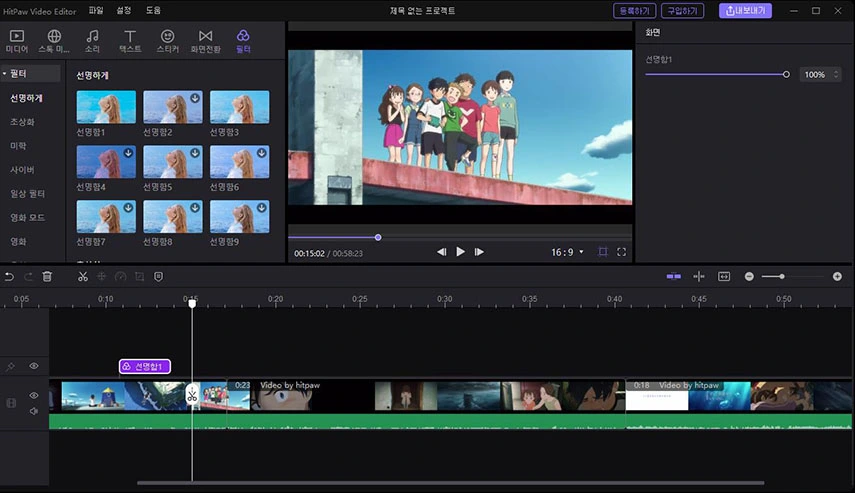
Task: Open the 설정 (Settings) menu
Action: [124, 10]
